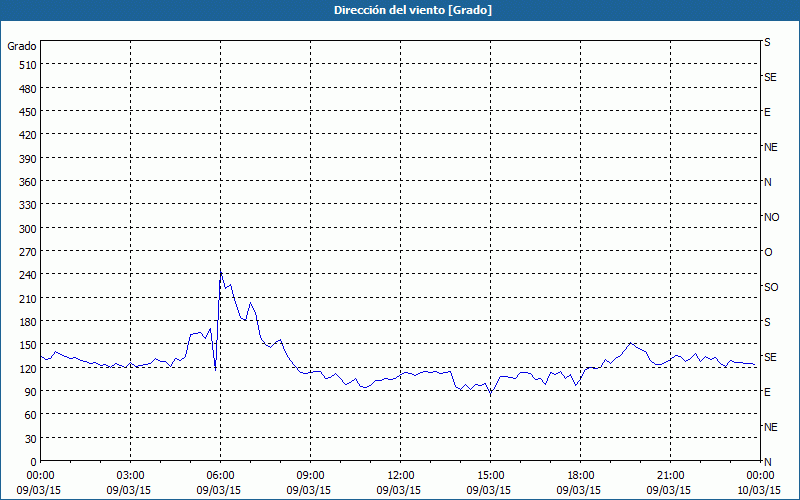Click the "120" y-axis value

28,368
